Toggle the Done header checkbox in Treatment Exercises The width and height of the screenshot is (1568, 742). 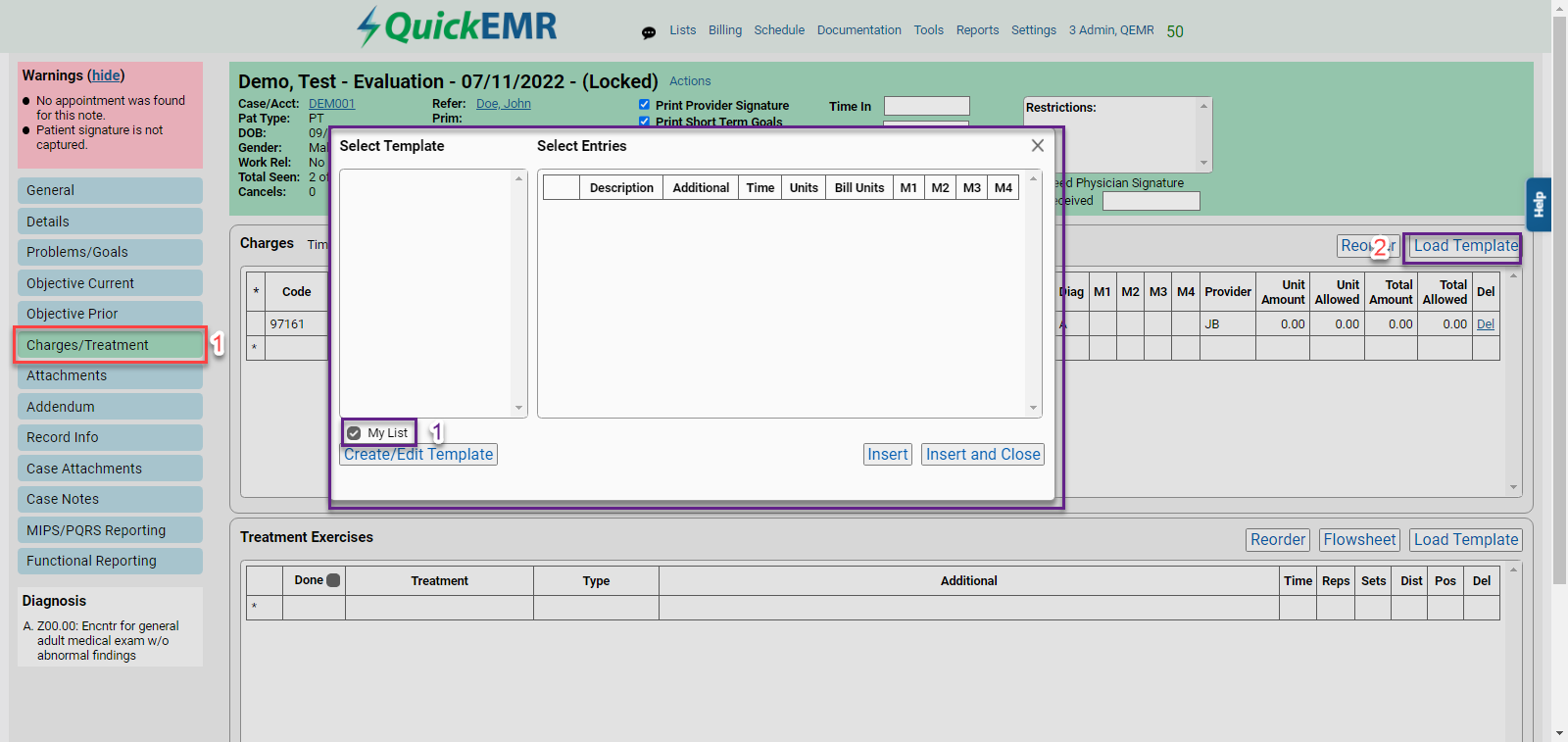click(333, 580)
